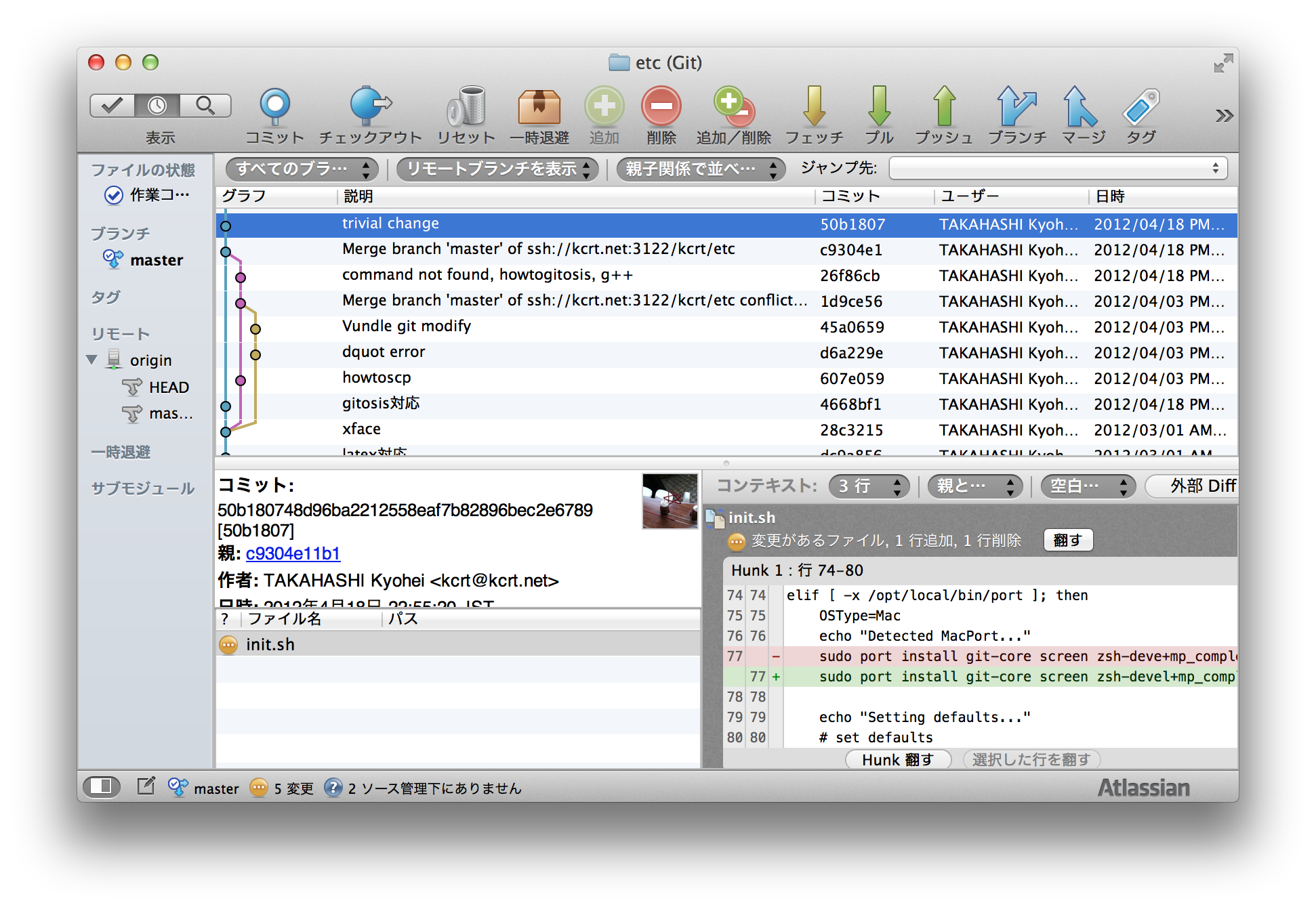This screenshot has width=1316, height=909.
Task: Click the status bar edit note icon
Action: 146,786
